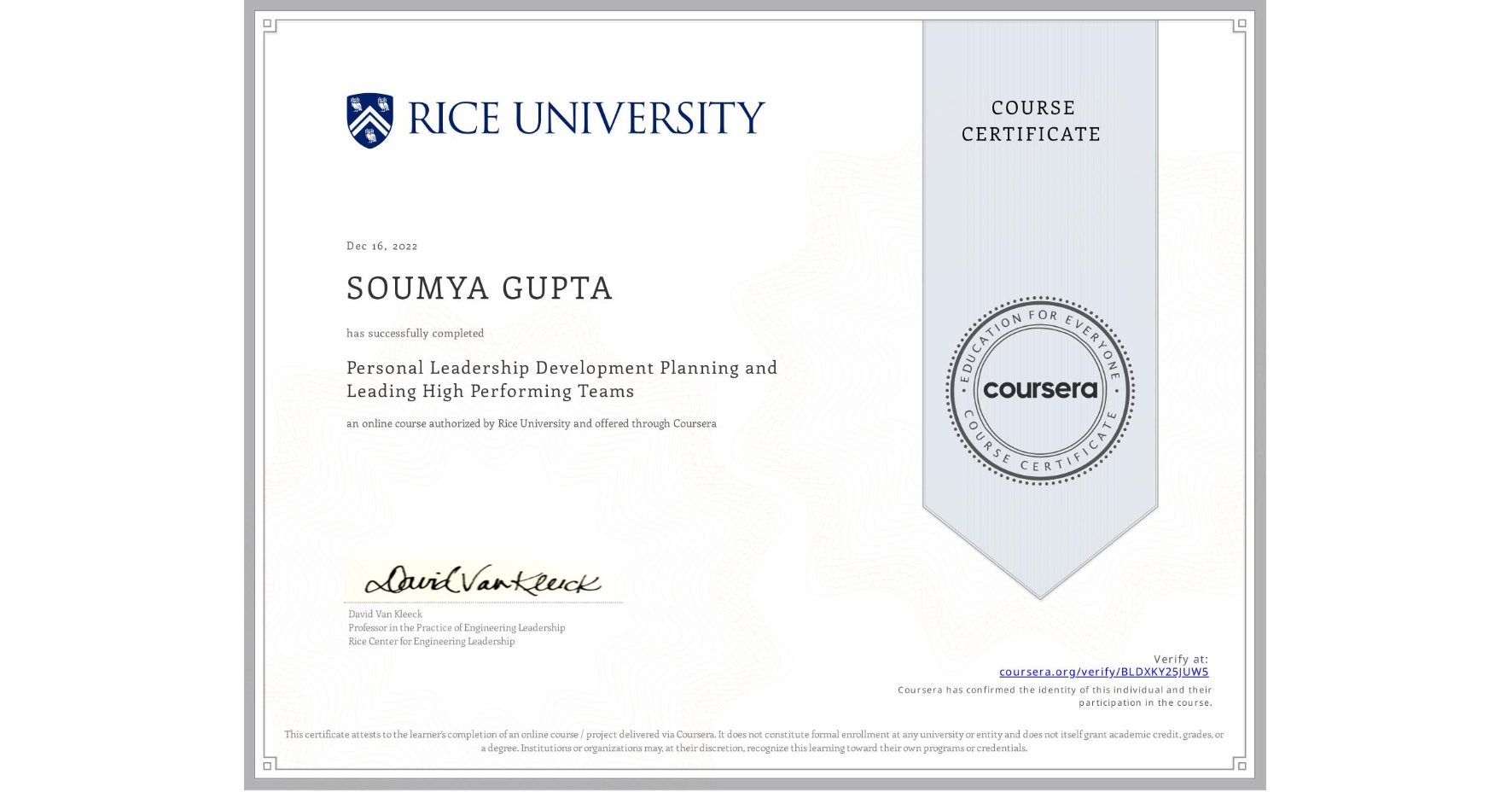Screen dimensions: 1512x792
Task: Select the has successfully completed text
Action: (x=415, y=334)
